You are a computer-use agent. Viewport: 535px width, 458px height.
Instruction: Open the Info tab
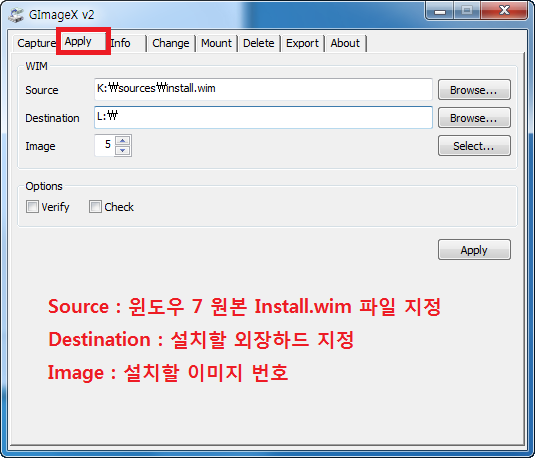tap(126, 43)
